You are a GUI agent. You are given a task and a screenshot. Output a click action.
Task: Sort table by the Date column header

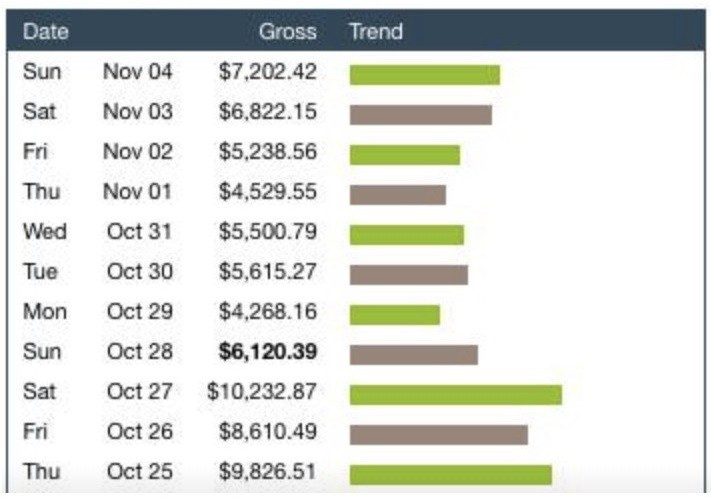[46, 31]
